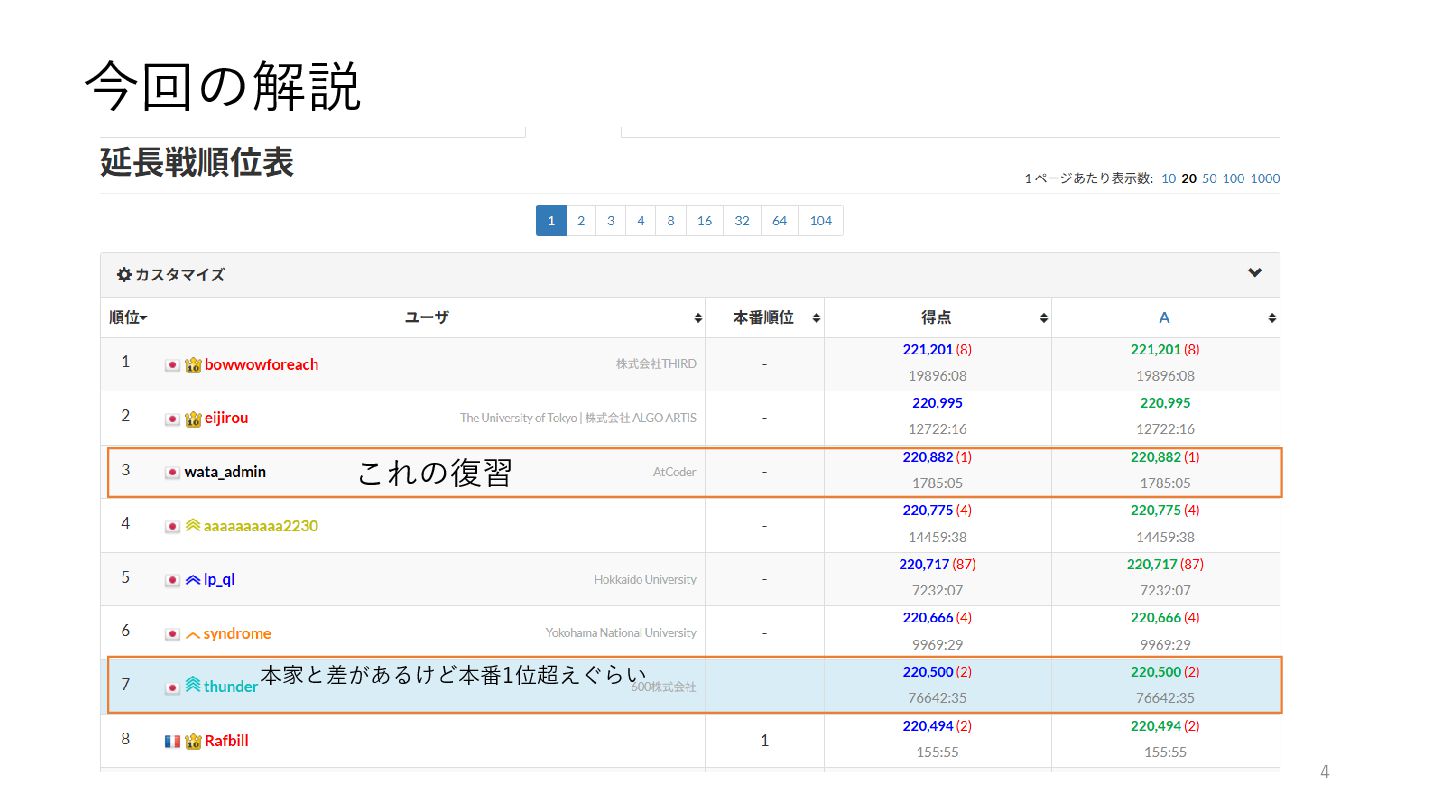Open eijirou's user profile
The width and height of the screenshot is (1440, 810).
(226, 418)
